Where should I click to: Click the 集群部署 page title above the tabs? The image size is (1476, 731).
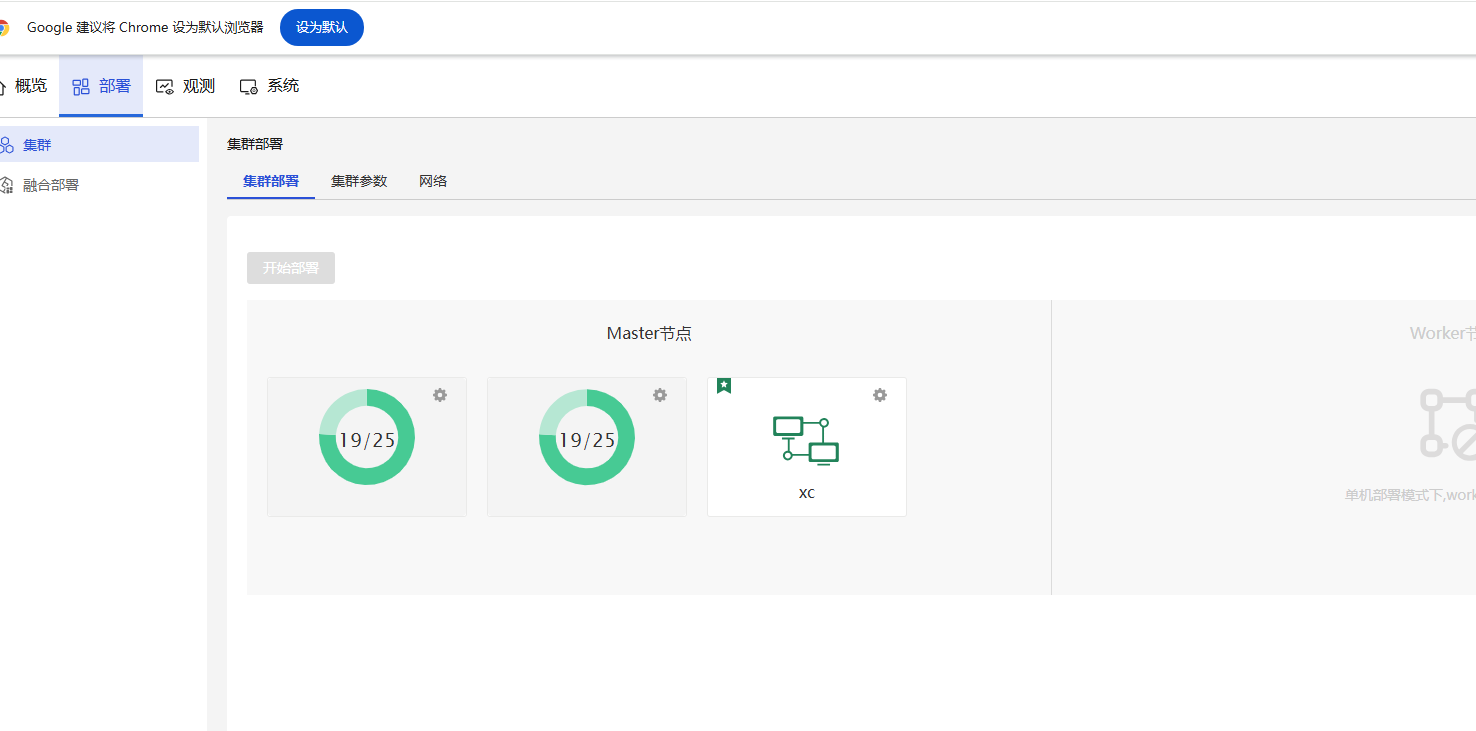click(255, 144)
